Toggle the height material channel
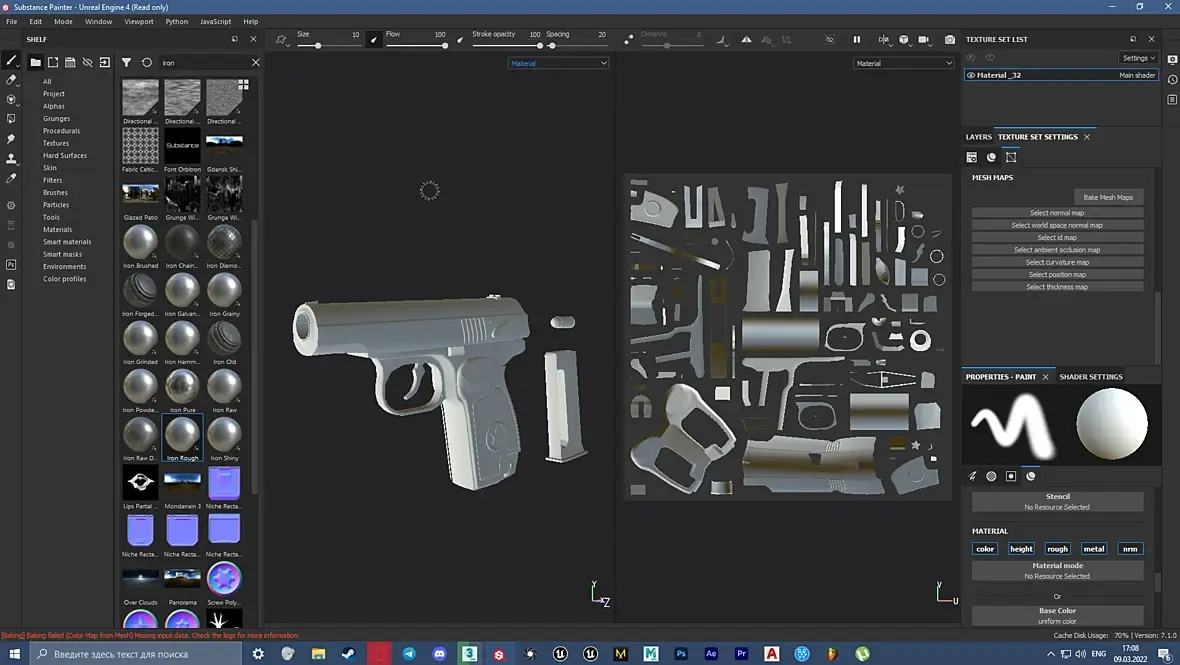1180x665 pixels. (1021, 549)
